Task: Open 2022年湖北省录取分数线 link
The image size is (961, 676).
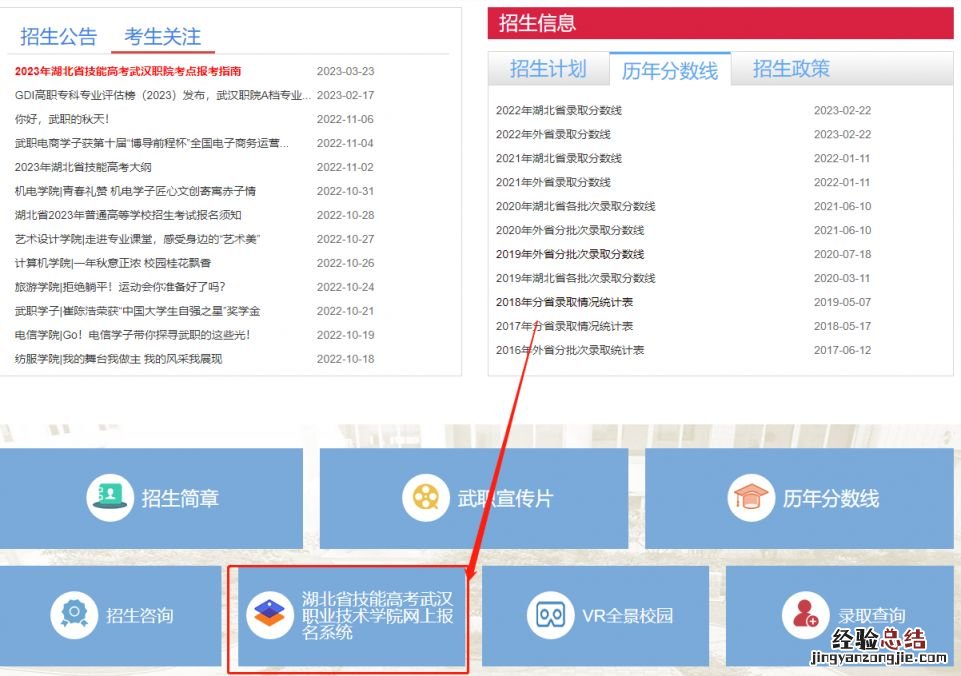Action: coord(559,110)
